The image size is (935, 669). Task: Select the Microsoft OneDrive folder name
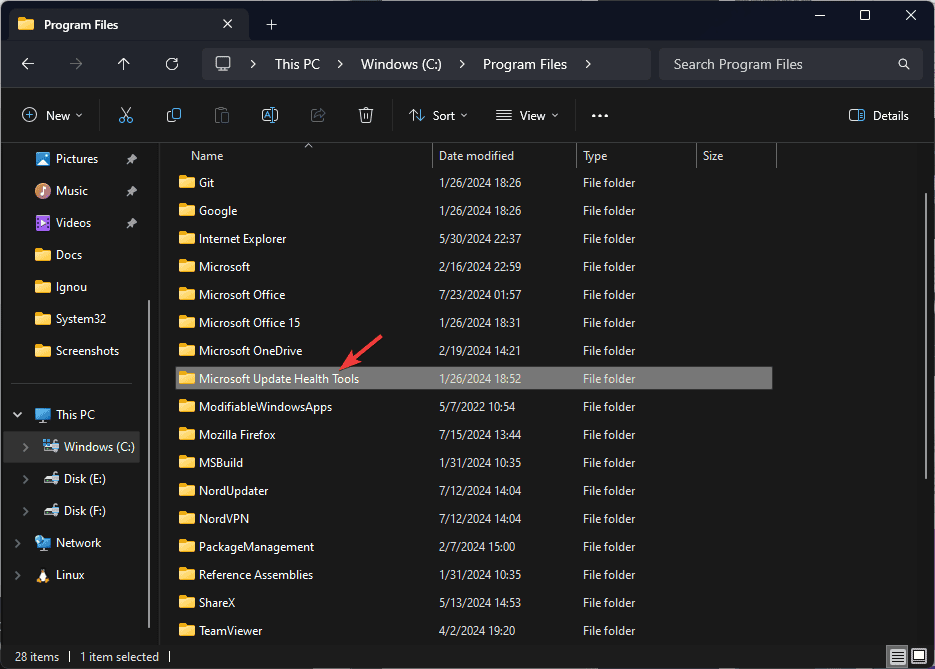(250, 351)
